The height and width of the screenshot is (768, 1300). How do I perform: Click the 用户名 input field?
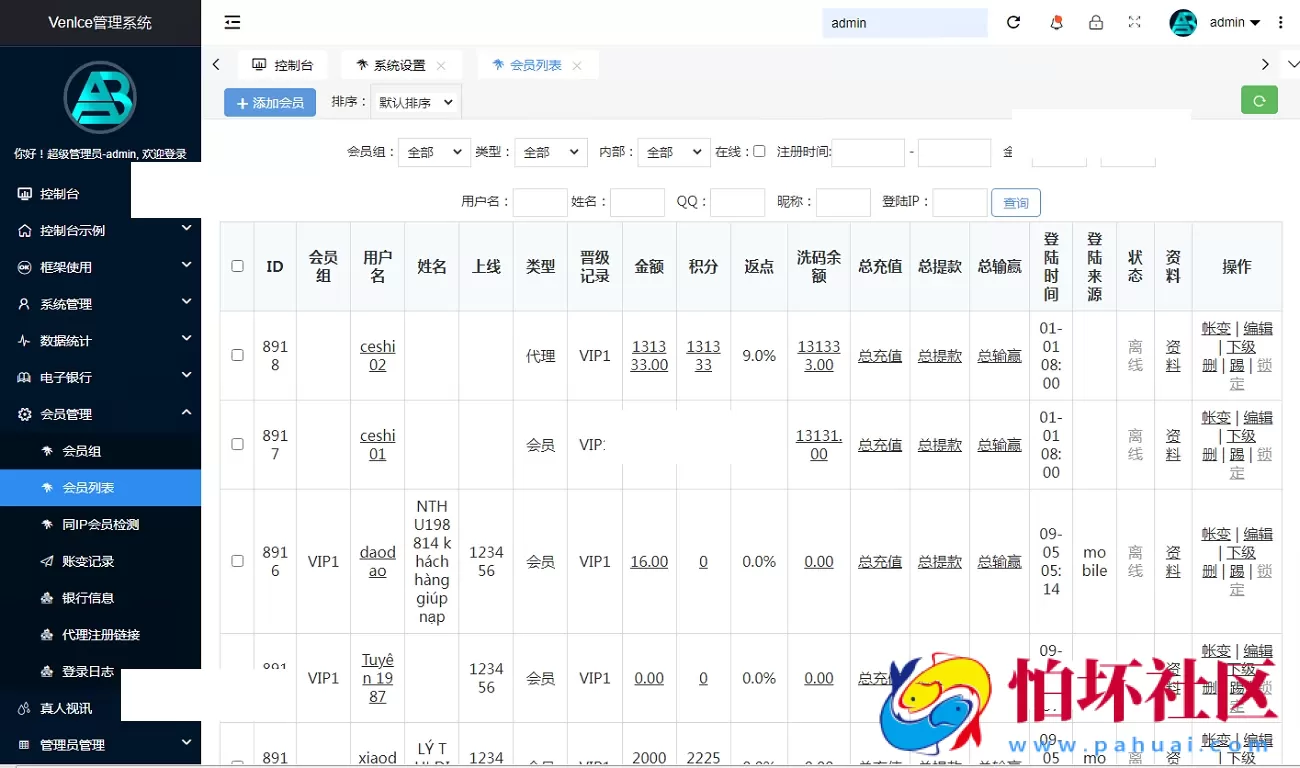click(x=540, y=202)
